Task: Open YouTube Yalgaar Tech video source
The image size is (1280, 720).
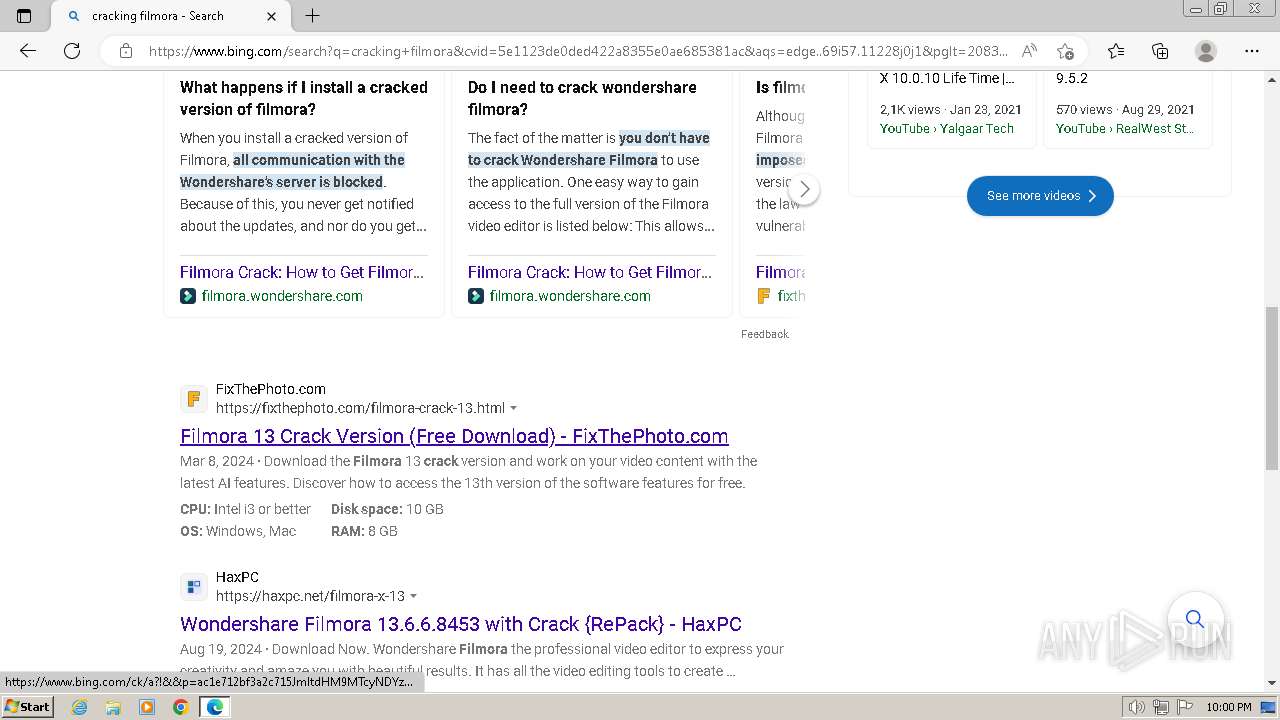Action: [947, 128]
